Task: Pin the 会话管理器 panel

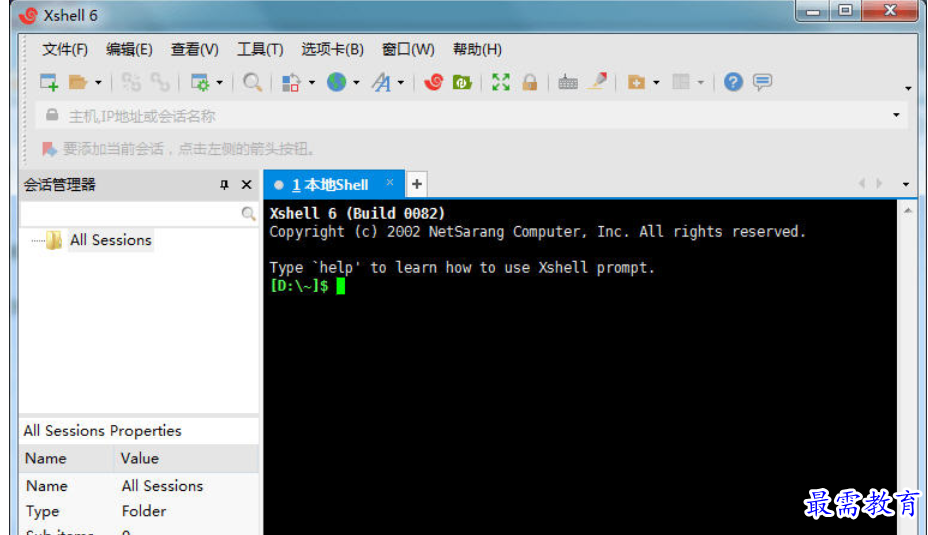Action: (224, 185)
